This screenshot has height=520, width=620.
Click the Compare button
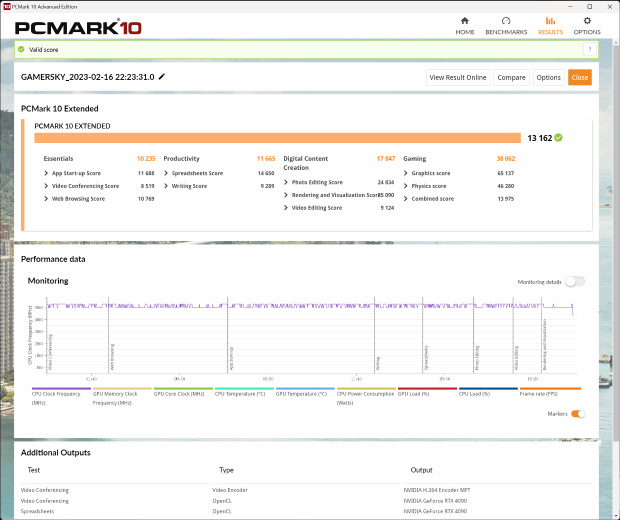point(511,78)
